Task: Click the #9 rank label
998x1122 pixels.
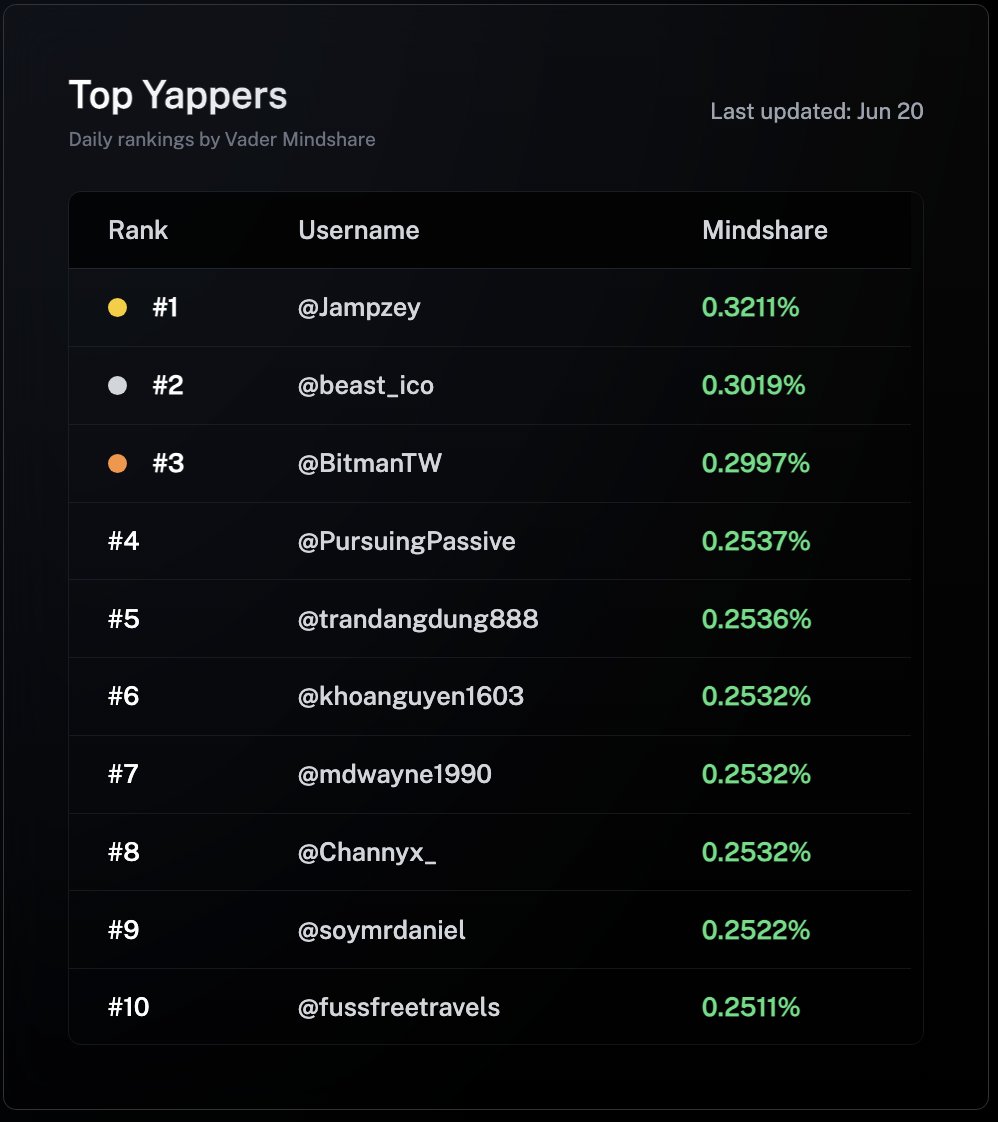Action: [x=123, y=930]
